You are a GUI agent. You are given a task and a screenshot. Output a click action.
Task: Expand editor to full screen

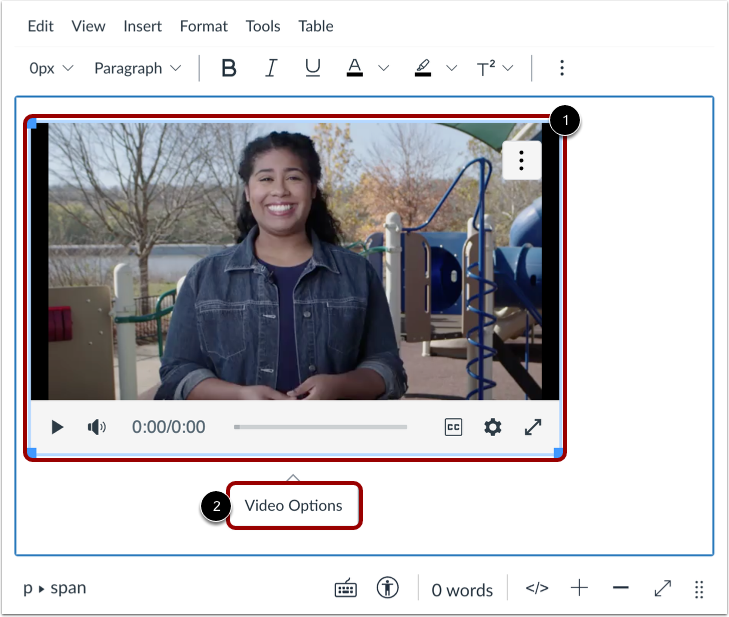[x=663, y=588]
